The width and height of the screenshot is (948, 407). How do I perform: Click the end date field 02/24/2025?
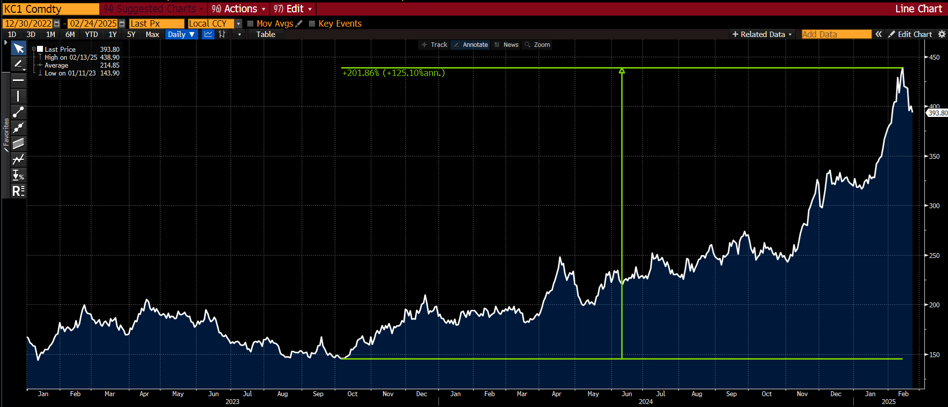(x=94, y=24)
